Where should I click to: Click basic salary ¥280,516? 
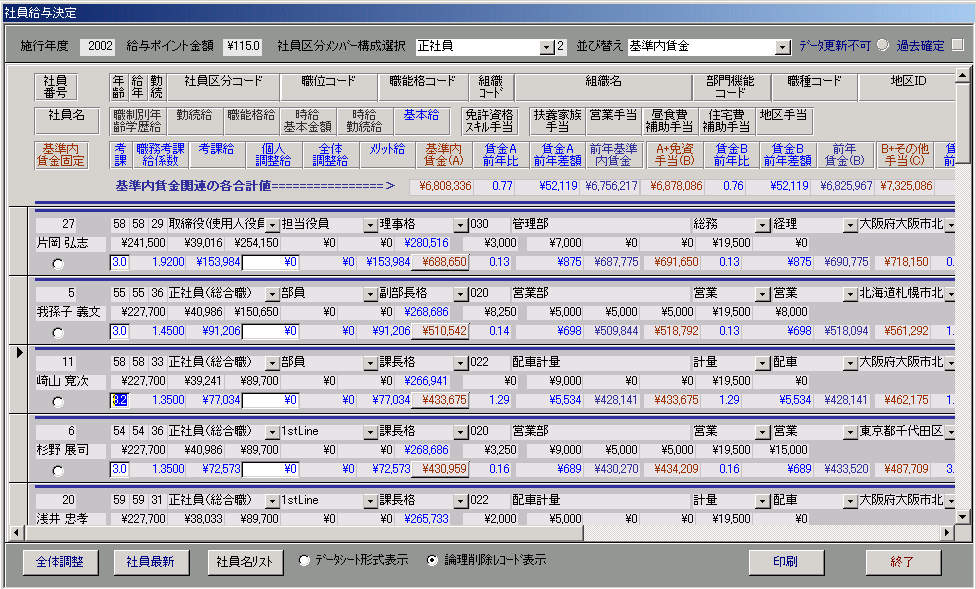point(426,243)
